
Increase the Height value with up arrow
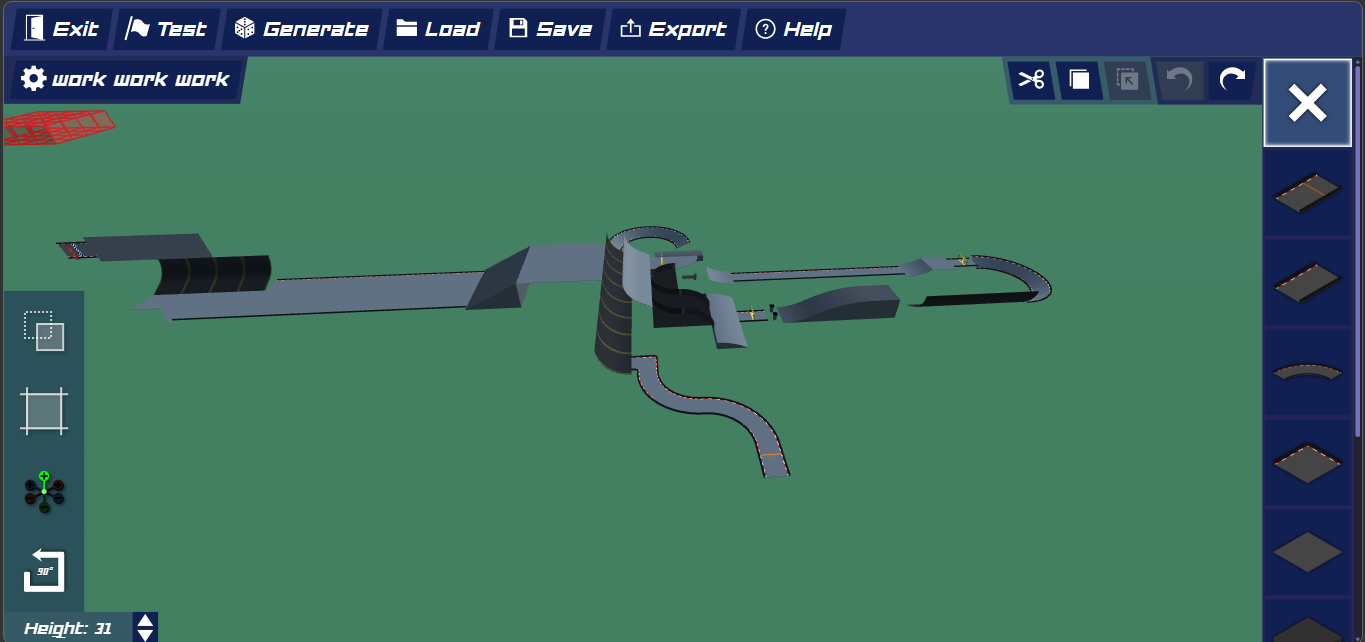click(146, 620)
